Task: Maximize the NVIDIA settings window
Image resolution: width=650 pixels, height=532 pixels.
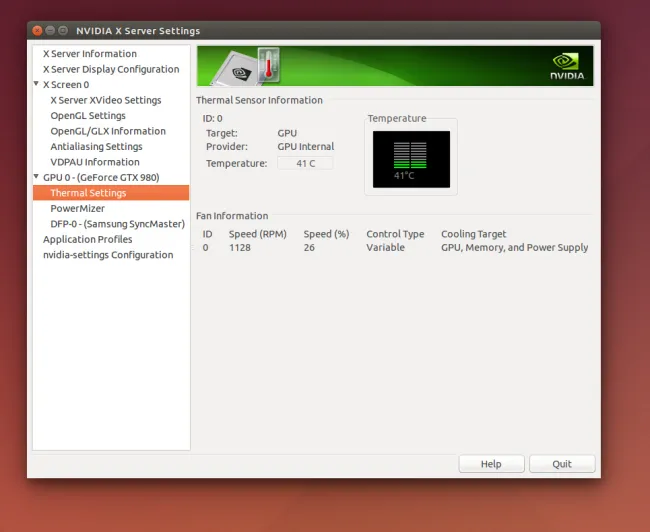Action: [63, 31]
